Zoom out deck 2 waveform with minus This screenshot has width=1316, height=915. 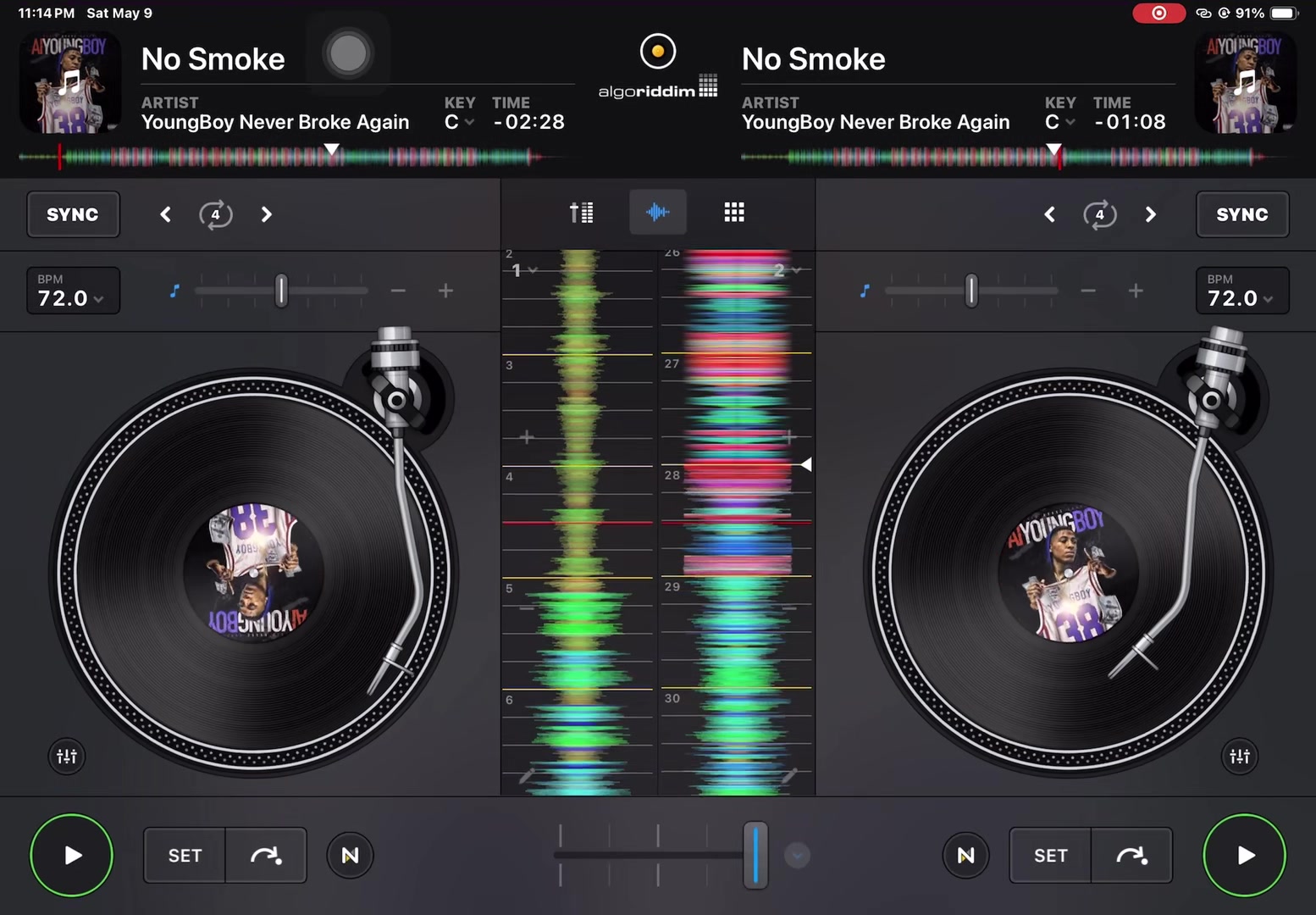click(789, 607)
